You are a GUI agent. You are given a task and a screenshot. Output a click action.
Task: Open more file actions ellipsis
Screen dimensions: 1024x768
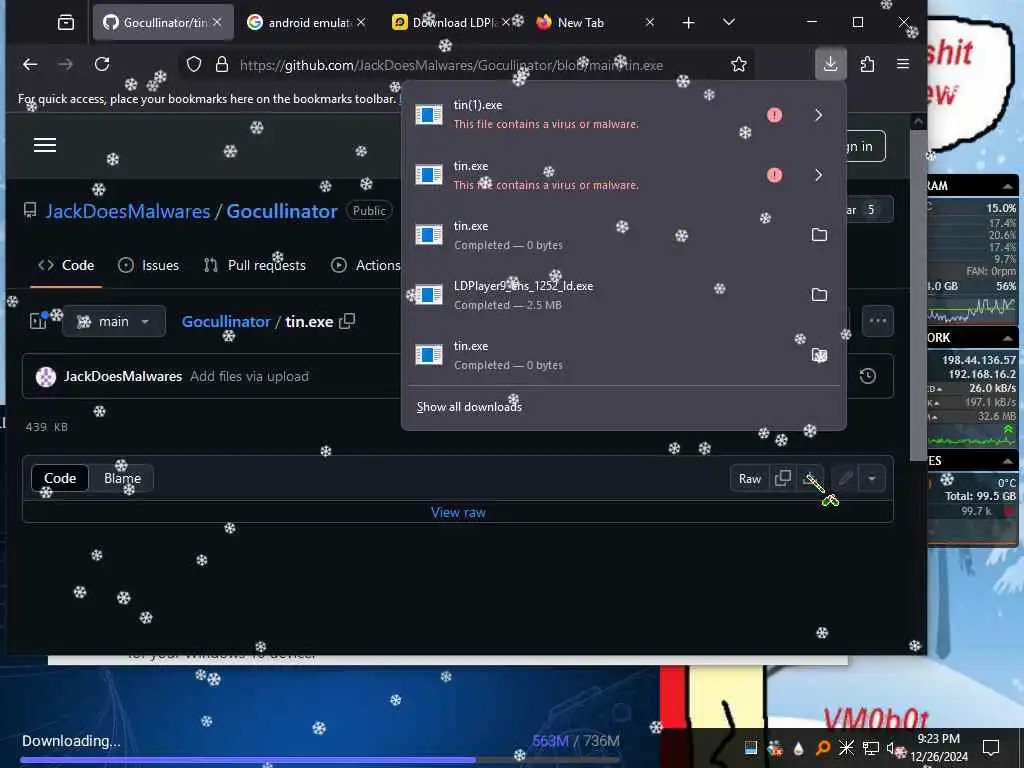pyautogui.click(x=878, y=321)
